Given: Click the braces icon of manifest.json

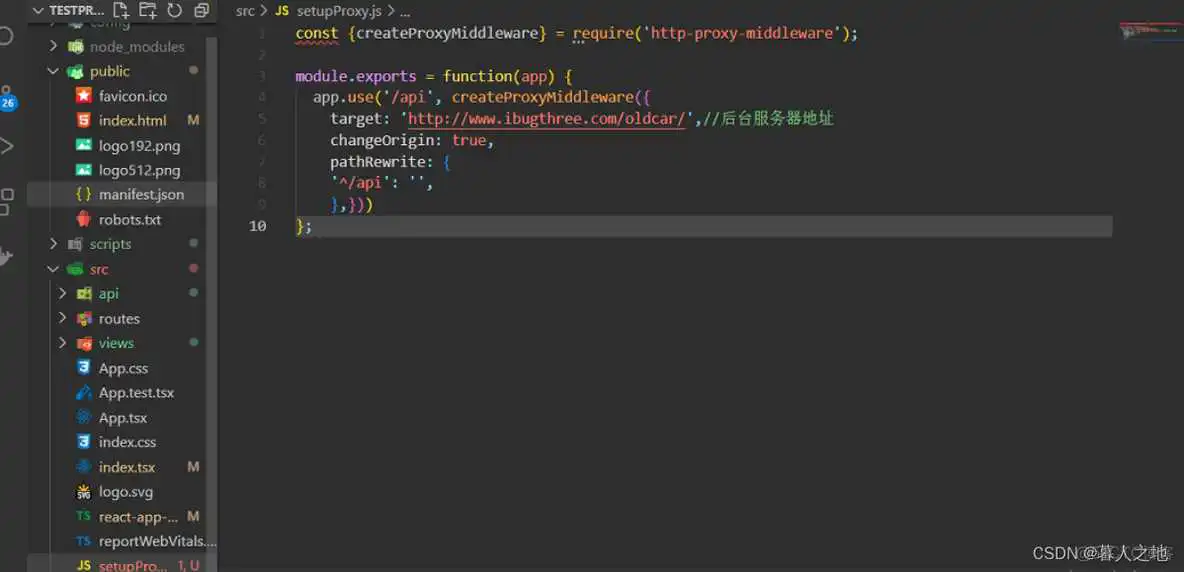Looking at the screenshot, I should click(x=84, y=194).
